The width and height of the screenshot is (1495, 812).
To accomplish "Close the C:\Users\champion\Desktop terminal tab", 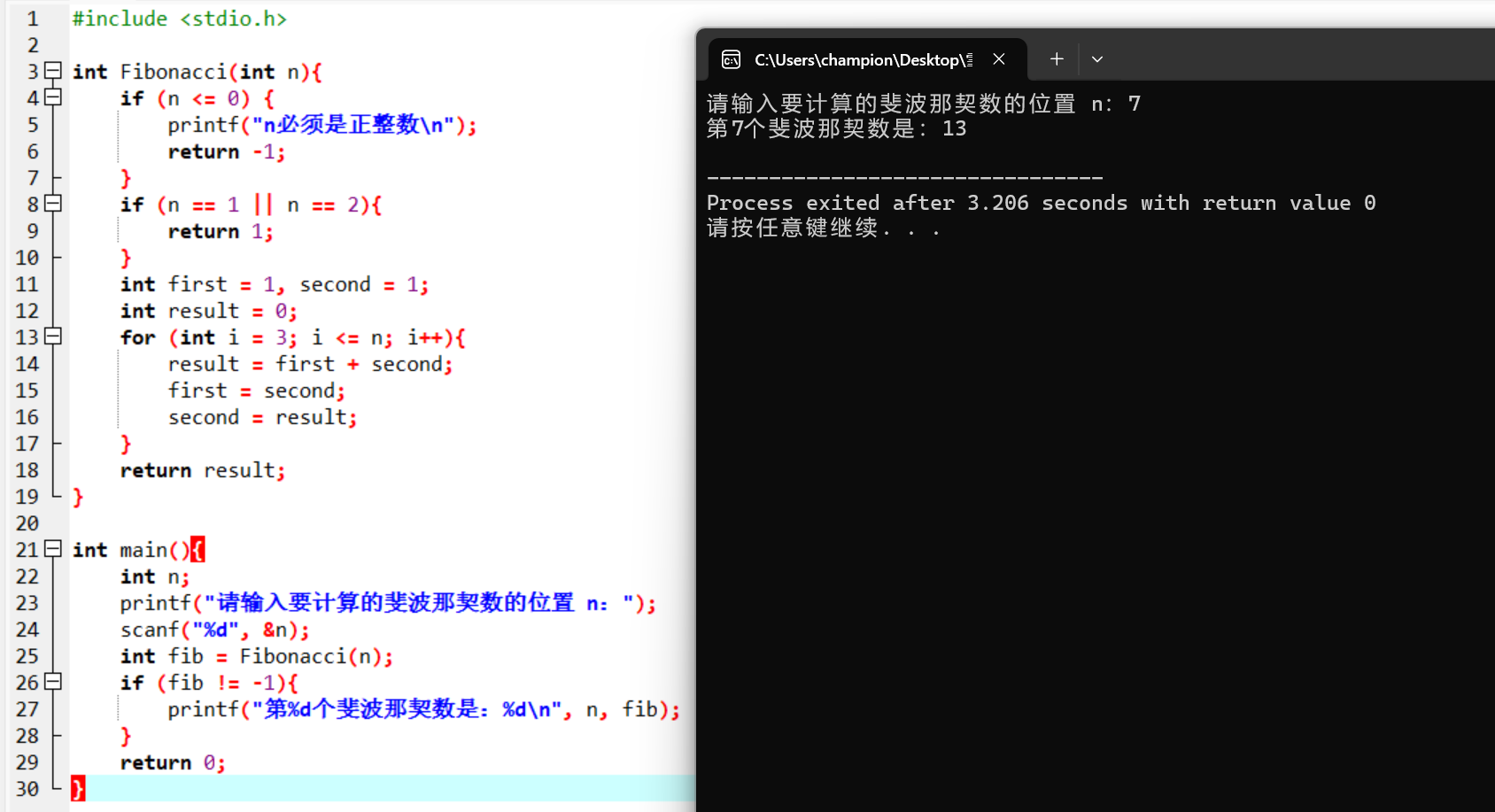I will [999, 59].
